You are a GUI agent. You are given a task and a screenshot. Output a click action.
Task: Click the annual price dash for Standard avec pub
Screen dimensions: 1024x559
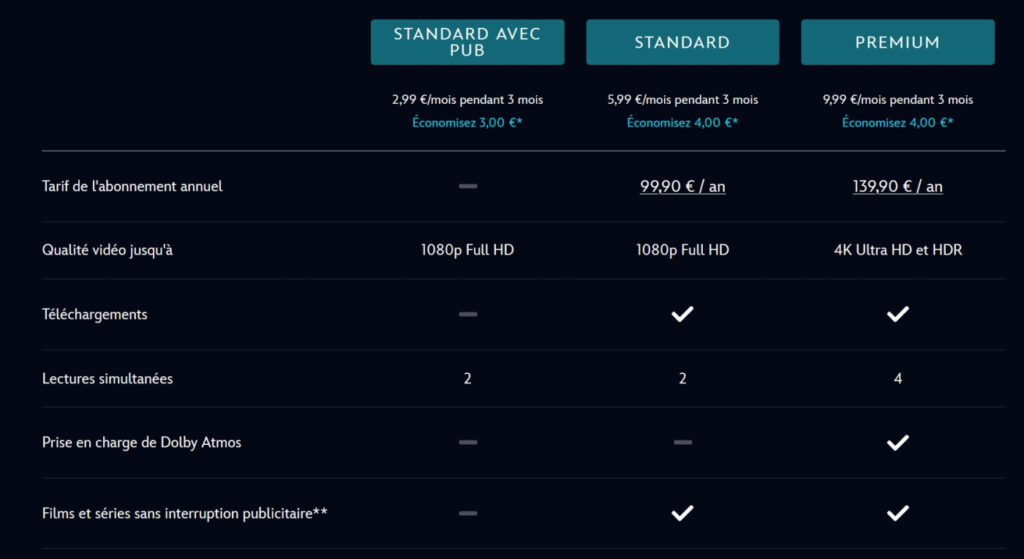click(467, 186)
